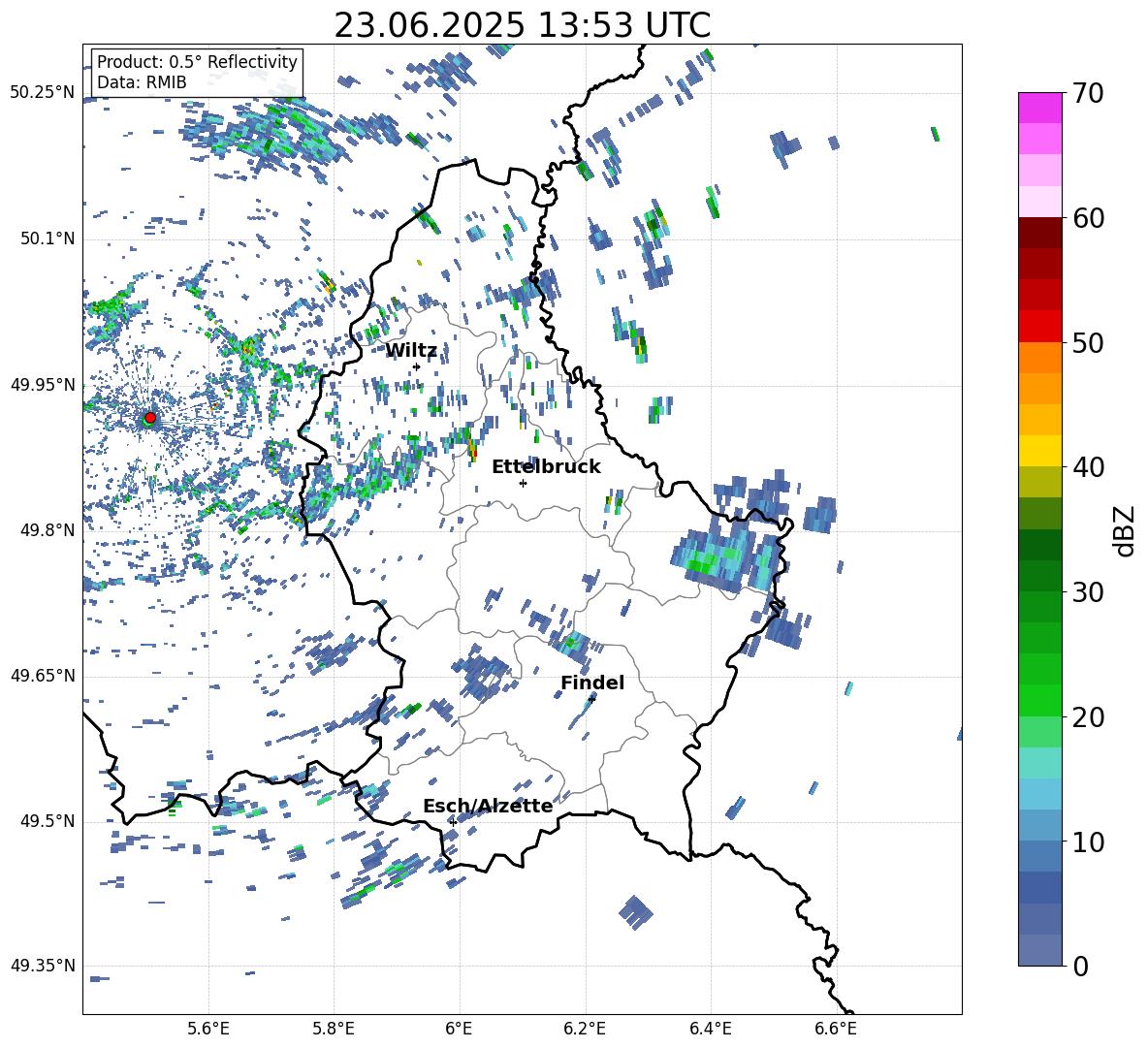Click the 5.6°E longitude label
The width and height of the screenshot is (1148, 1048).
(208, 1029)
